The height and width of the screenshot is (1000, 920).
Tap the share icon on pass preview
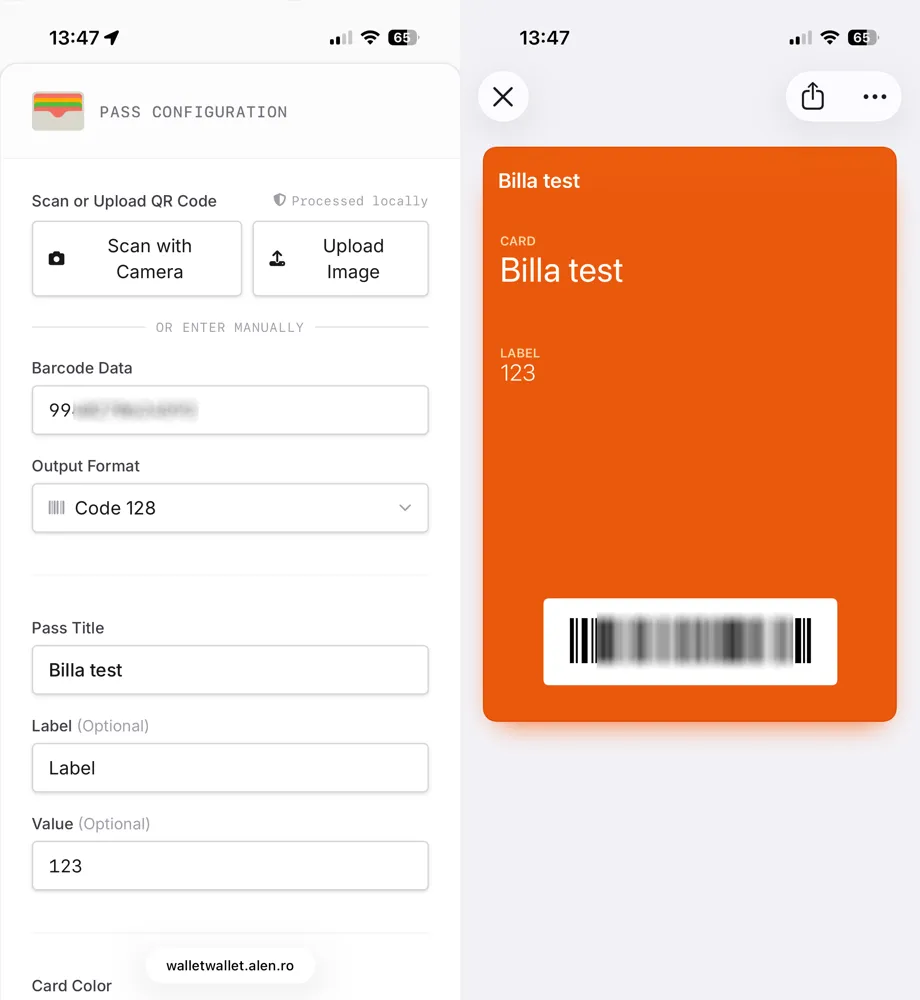(813, 96)
